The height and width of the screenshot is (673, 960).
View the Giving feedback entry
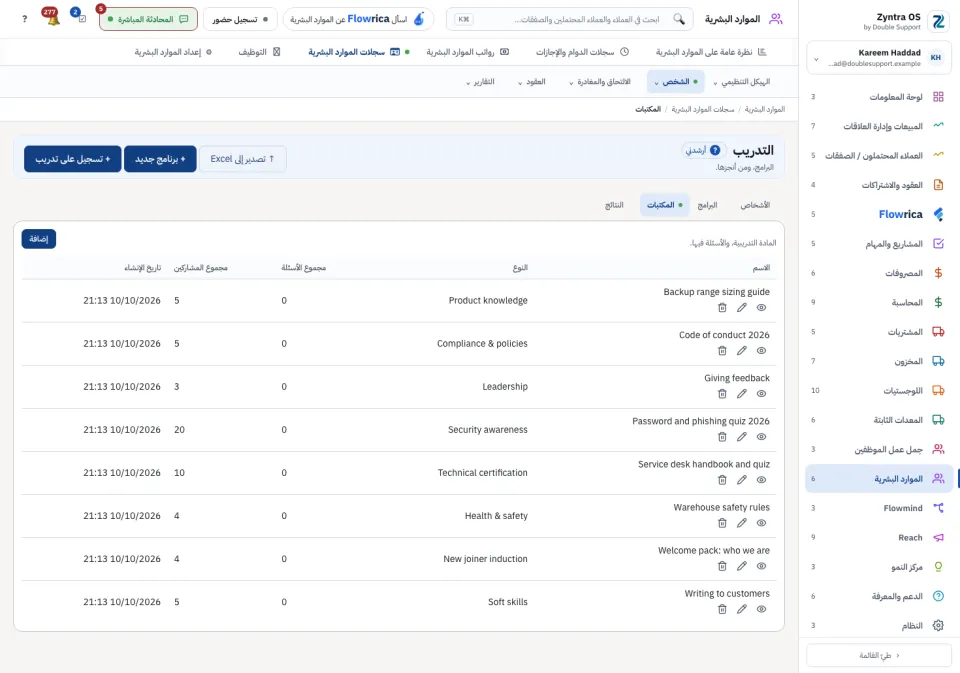point(762,394)
